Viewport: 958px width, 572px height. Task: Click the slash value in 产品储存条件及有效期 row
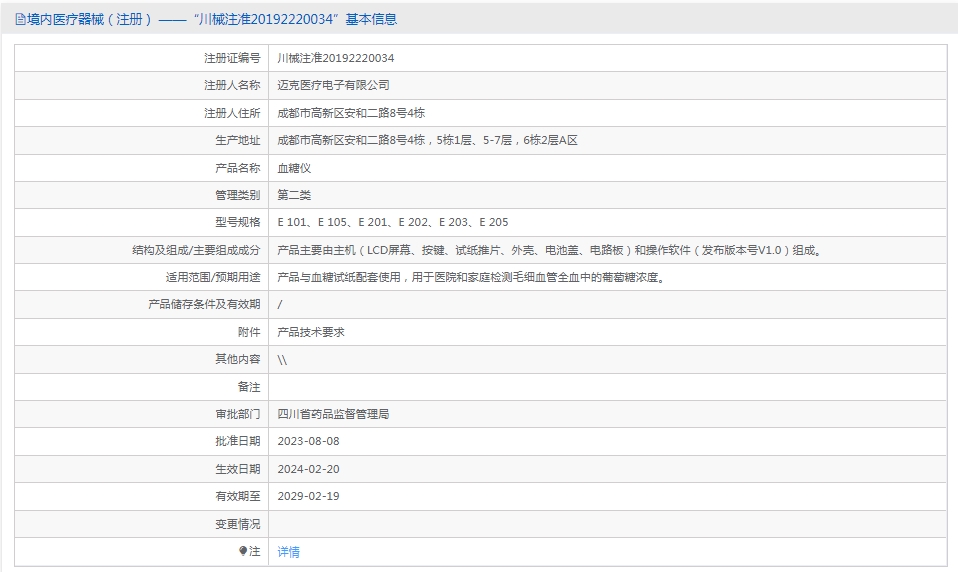click(280, 304)
